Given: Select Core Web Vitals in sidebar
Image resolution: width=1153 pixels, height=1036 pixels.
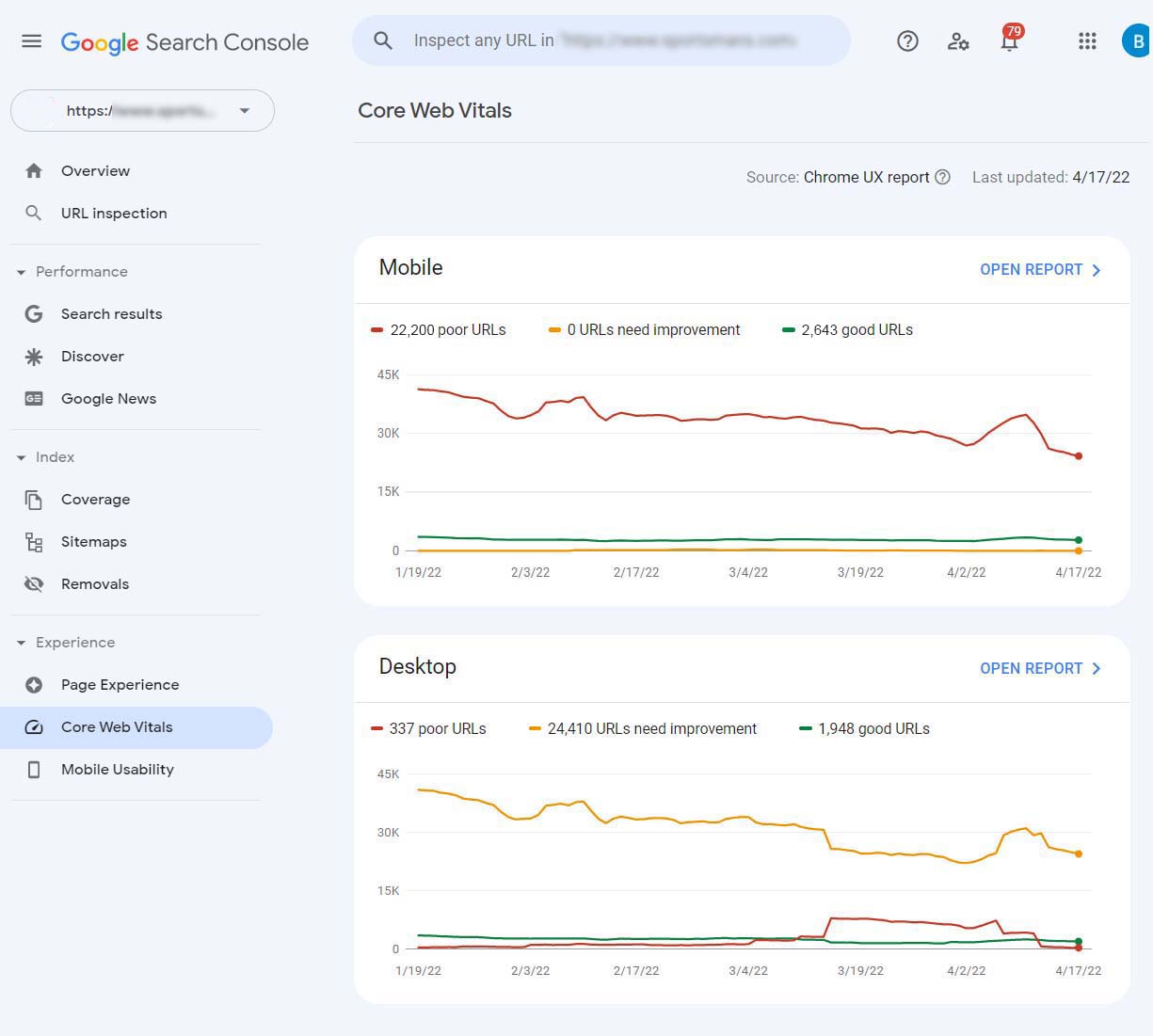Looking at the screenshot, I should 136,727.
